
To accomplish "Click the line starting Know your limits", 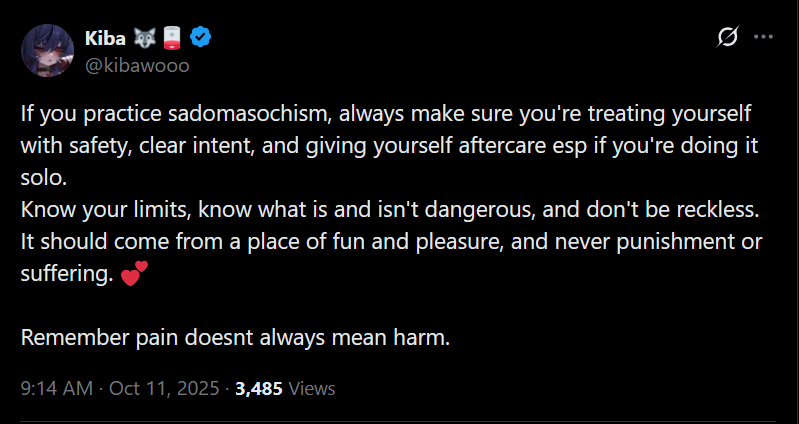I will pyautogui.click(x=390, y=209).
